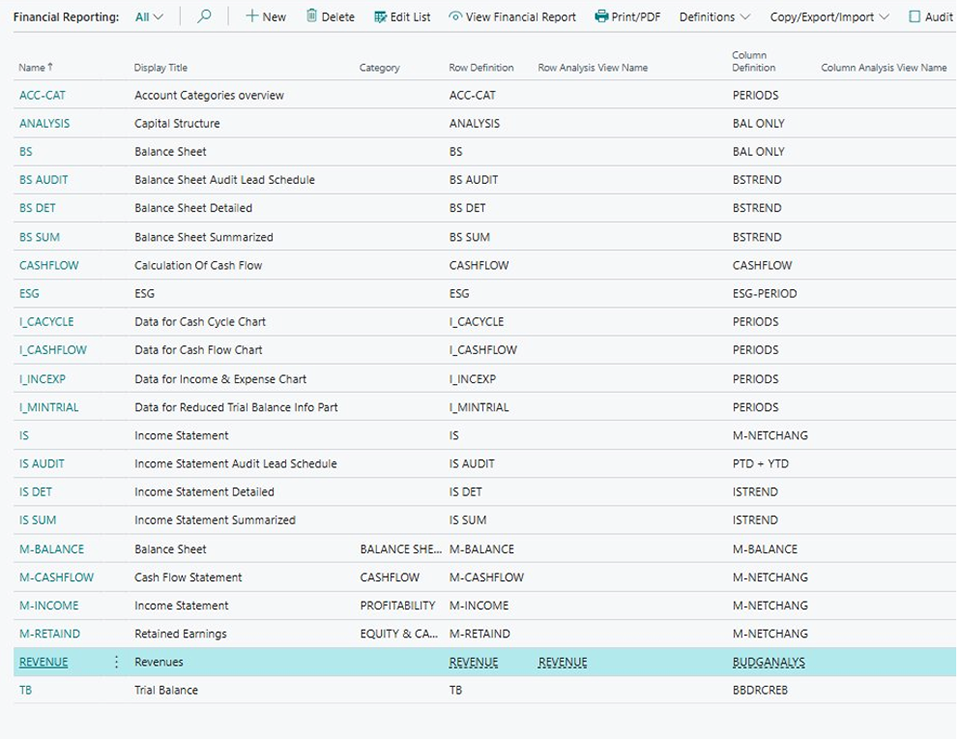Open the IS DET report link
This screenshot has width=960, height=740.
click(x=36, y=492)
